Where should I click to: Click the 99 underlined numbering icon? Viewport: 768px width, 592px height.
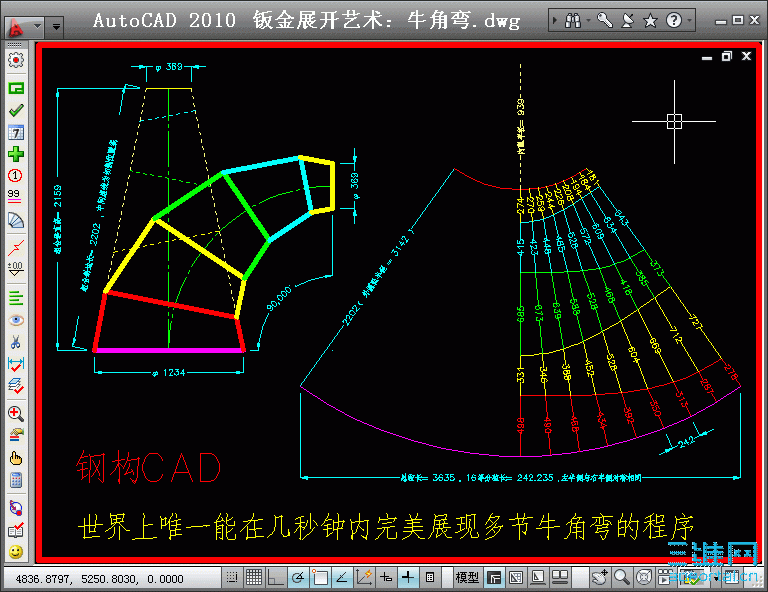(16, 196)
